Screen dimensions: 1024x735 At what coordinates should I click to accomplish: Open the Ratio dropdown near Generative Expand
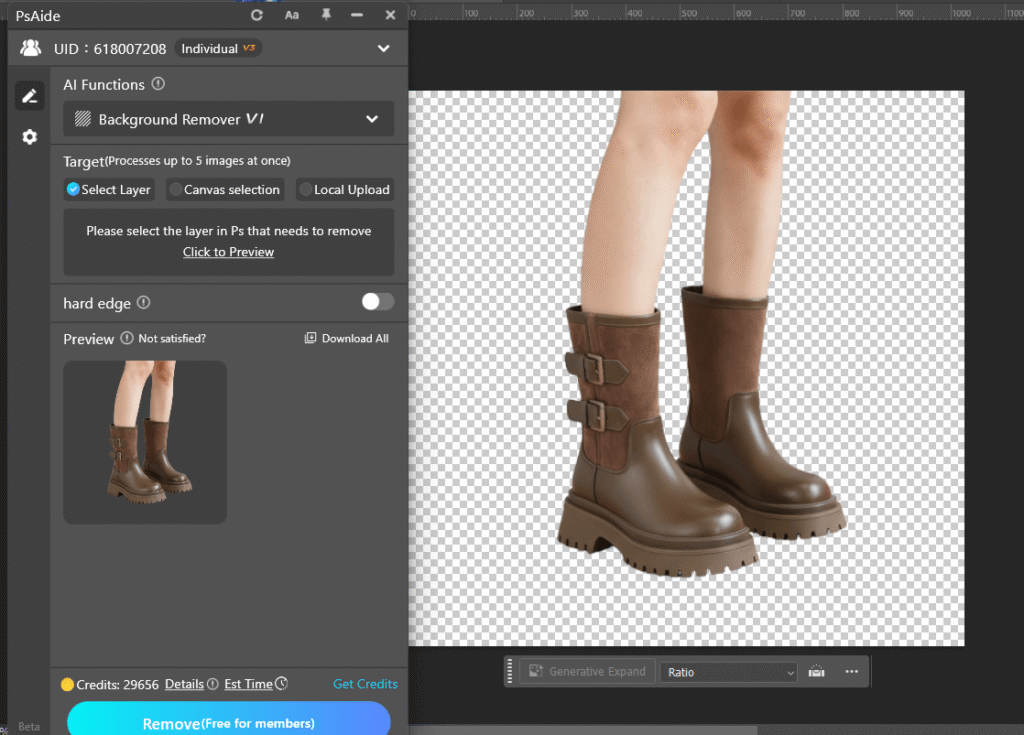727,671
